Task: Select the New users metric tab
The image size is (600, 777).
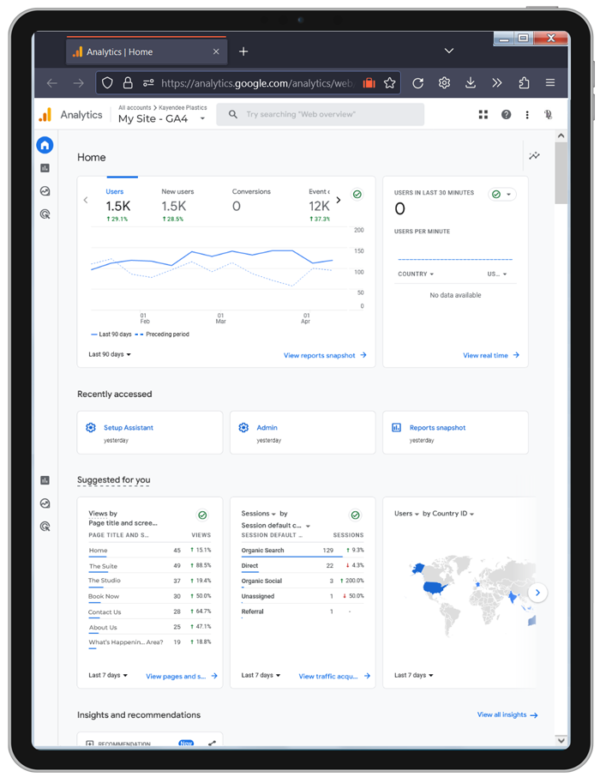Action: (178, 206)
